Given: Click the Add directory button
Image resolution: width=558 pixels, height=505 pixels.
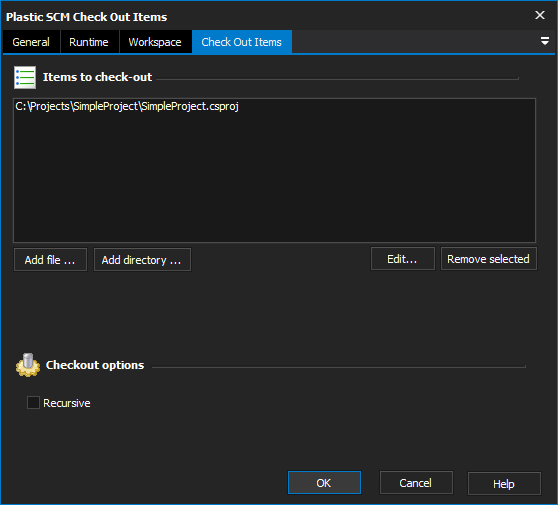Looking at the screenshot, I should point(142,260).
